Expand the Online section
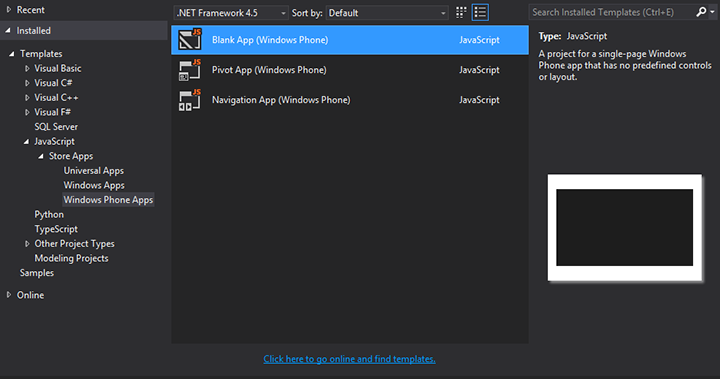The image size is (720, 379). (9, 295)
